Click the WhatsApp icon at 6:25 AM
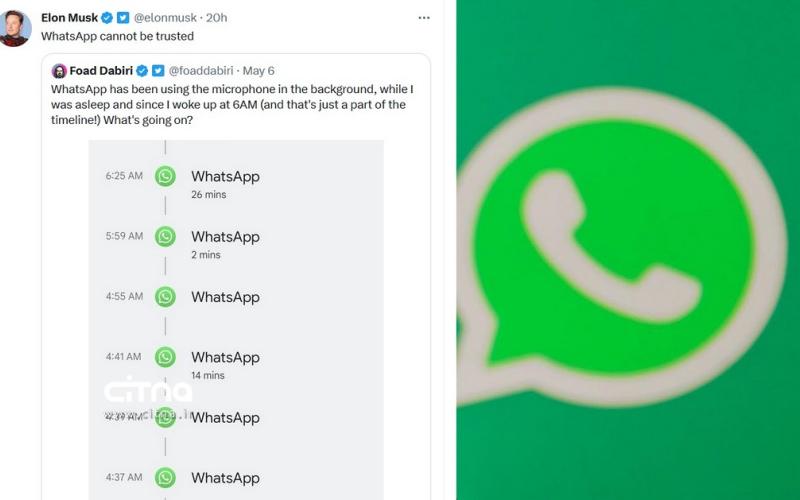The height and width of the screenshot is (500, 800). (165, 176)
